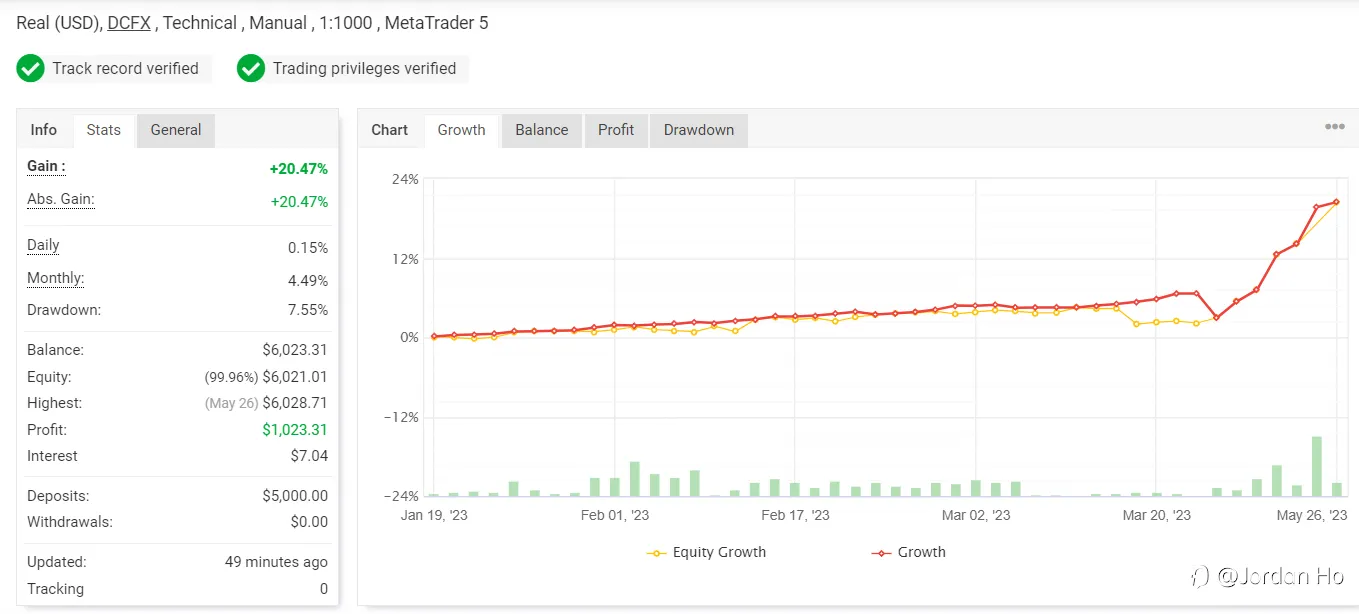
Task: Click the Track record verified checkmark icon
Action: pos(31,69)
